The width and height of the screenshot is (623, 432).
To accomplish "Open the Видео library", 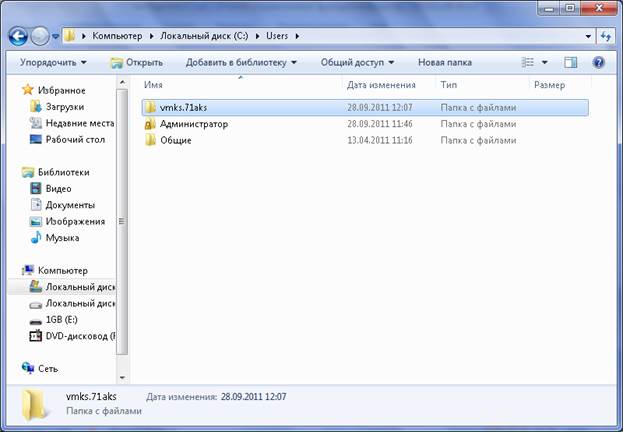I will tap(58, 189).
